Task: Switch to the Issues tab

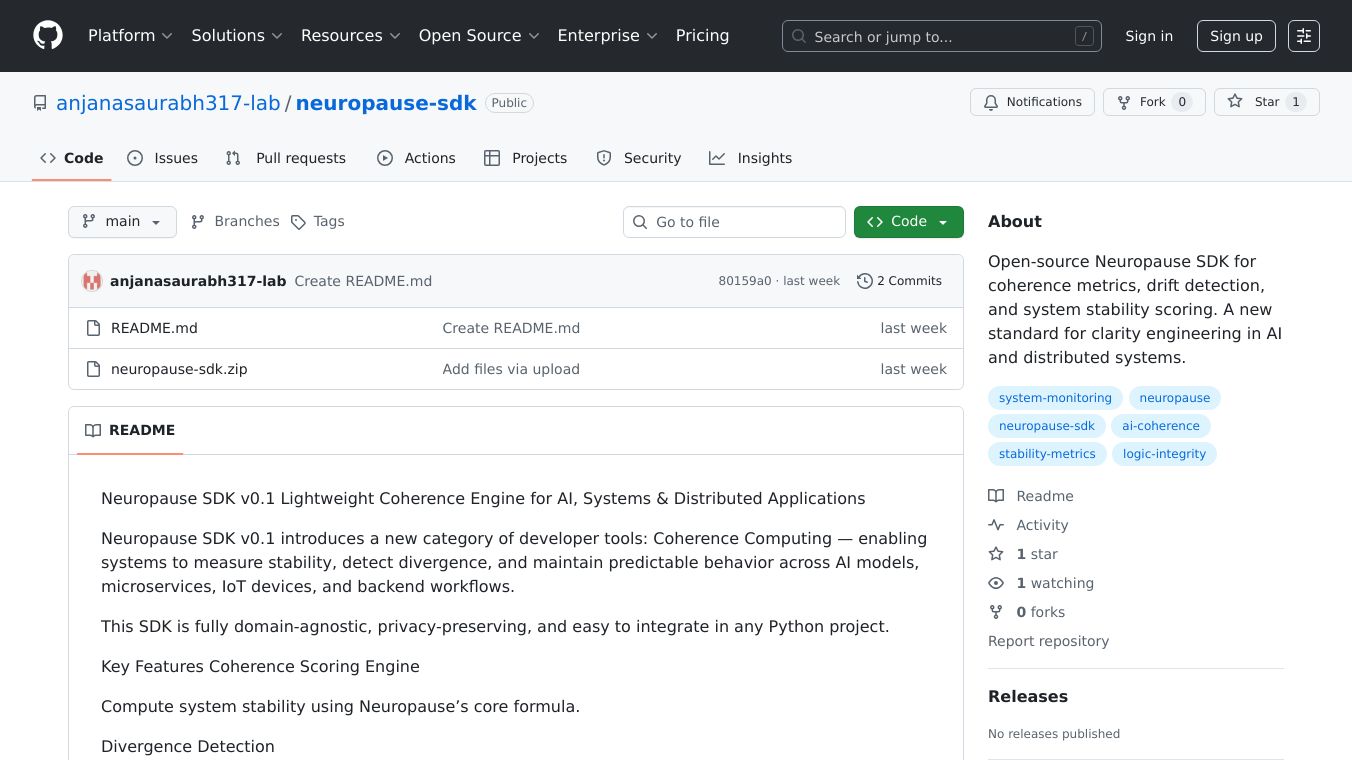Action: (163, 158)
